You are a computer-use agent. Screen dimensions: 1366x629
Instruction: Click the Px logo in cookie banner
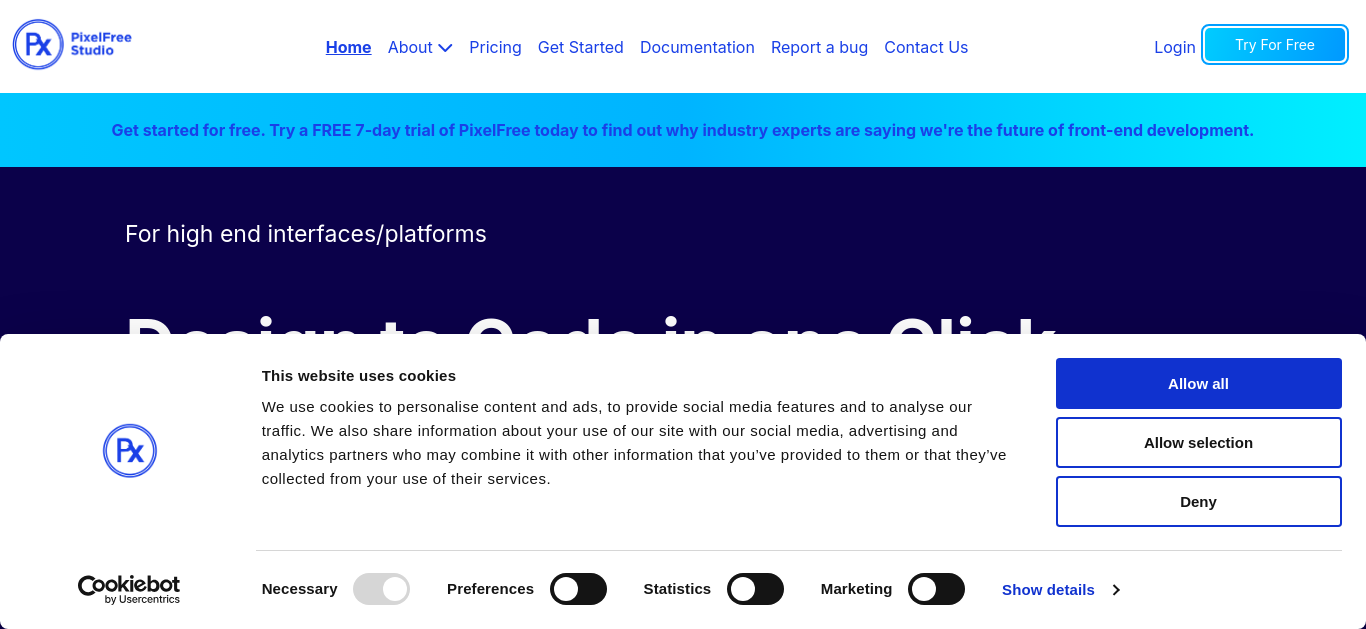(x=130, y=450)
